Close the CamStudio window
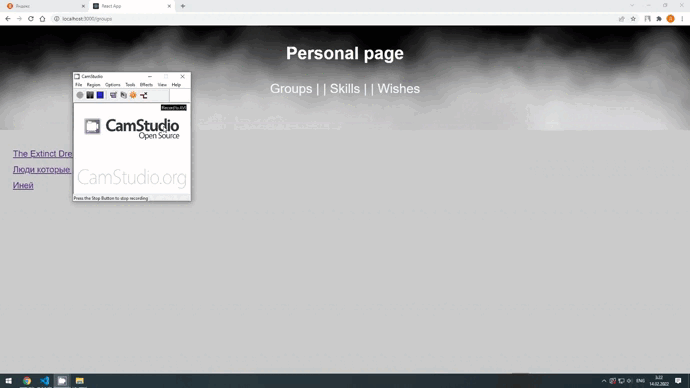 click(x=183, y=77)
